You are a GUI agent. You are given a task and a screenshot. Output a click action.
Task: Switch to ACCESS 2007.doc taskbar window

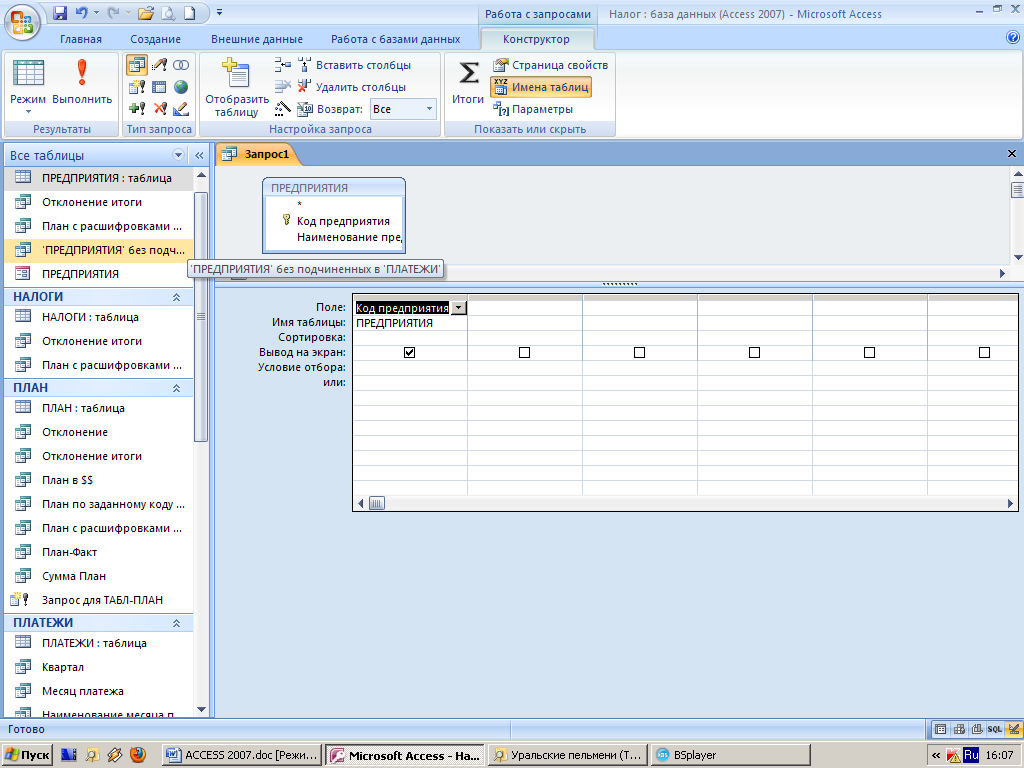click(242, 755)
